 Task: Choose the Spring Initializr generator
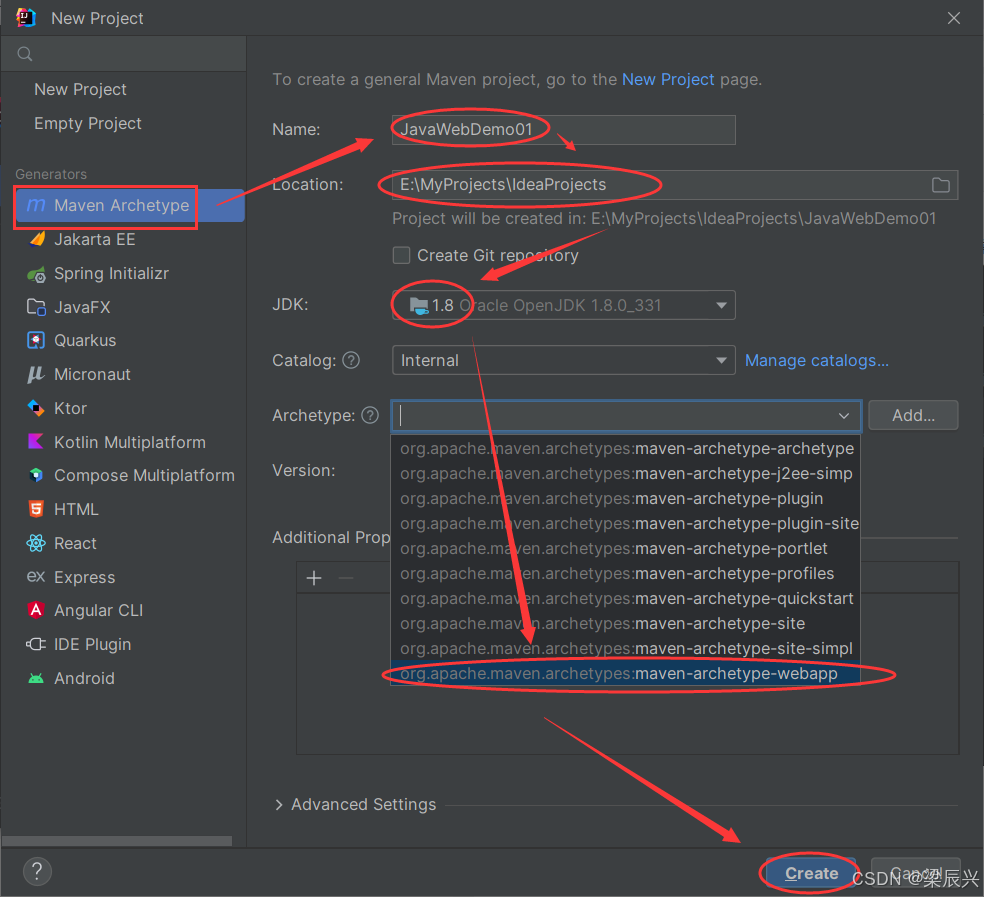(x=111, y=274)
